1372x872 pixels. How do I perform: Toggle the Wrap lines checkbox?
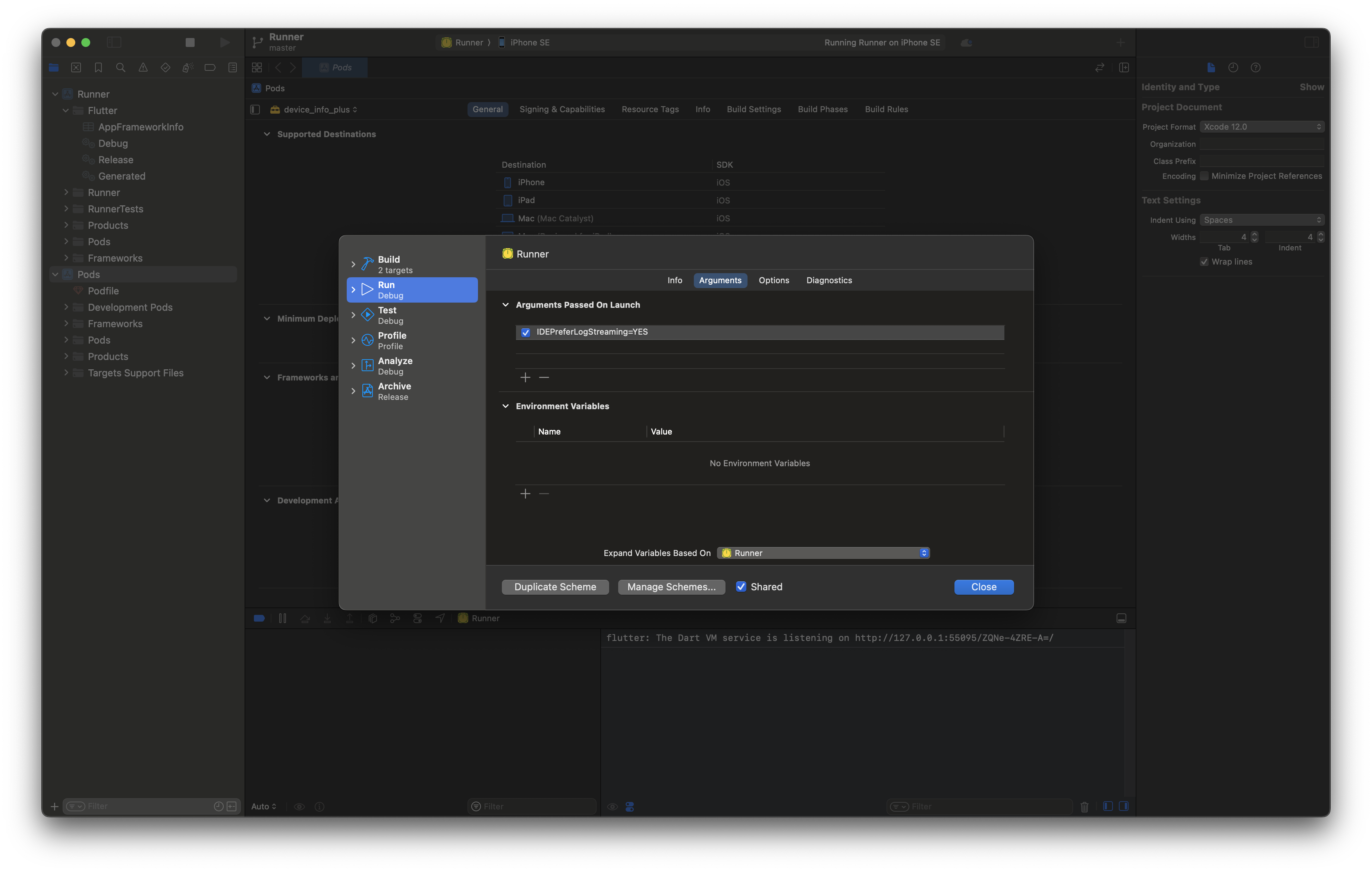click(x=1204, y=262)
